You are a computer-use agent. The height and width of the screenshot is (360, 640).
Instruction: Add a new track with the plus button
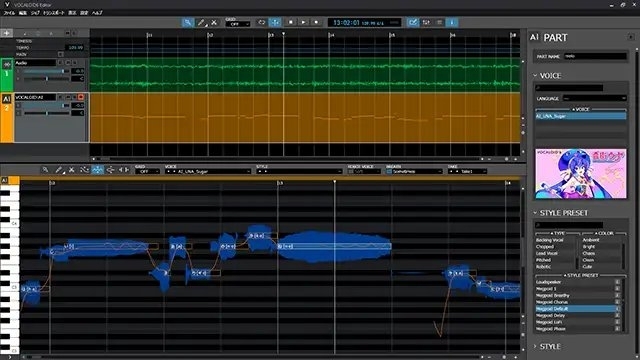pos(7,33)
